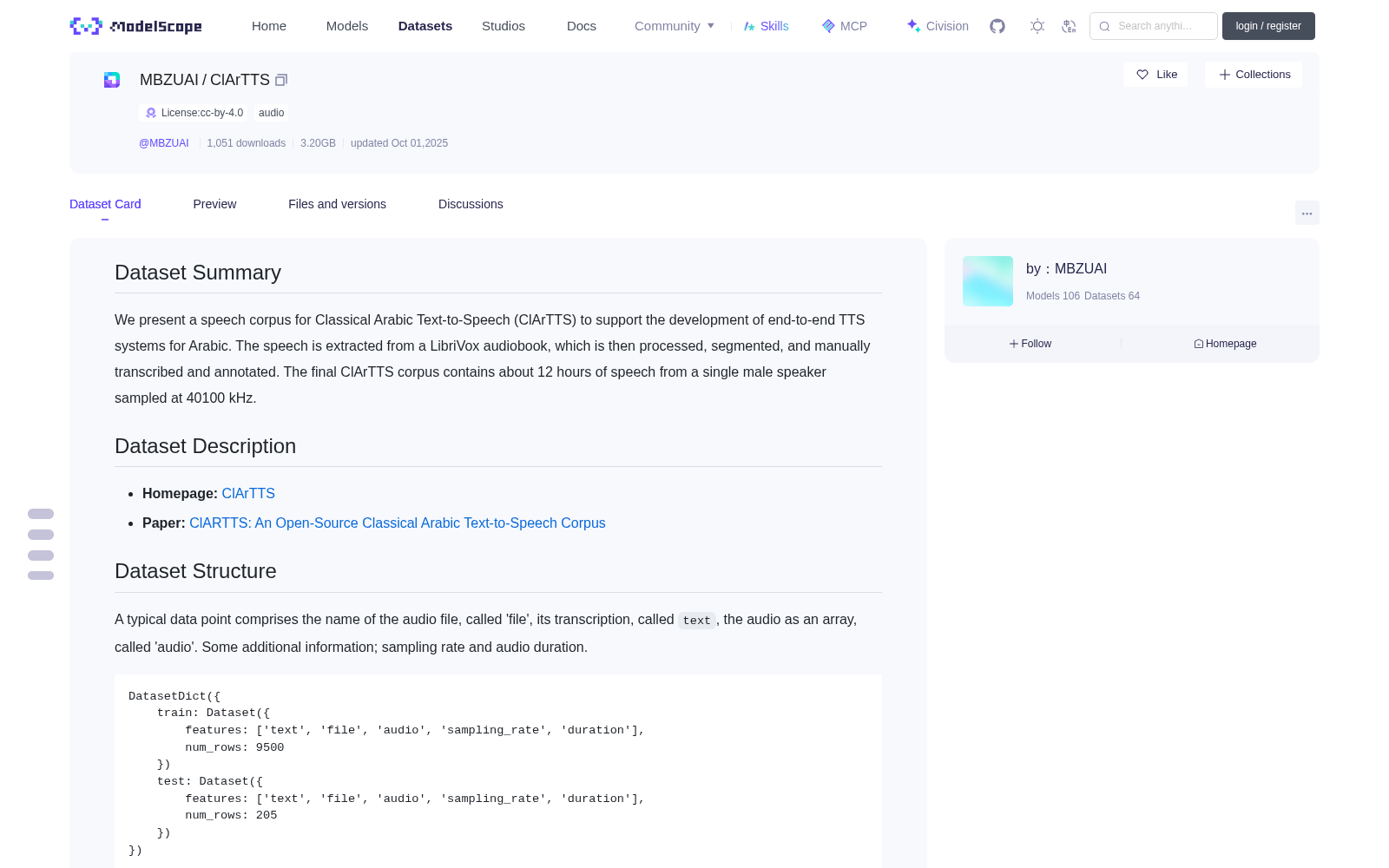
Task: Expand the floating table-of-contents bars
Action: (x=41, y=544)
